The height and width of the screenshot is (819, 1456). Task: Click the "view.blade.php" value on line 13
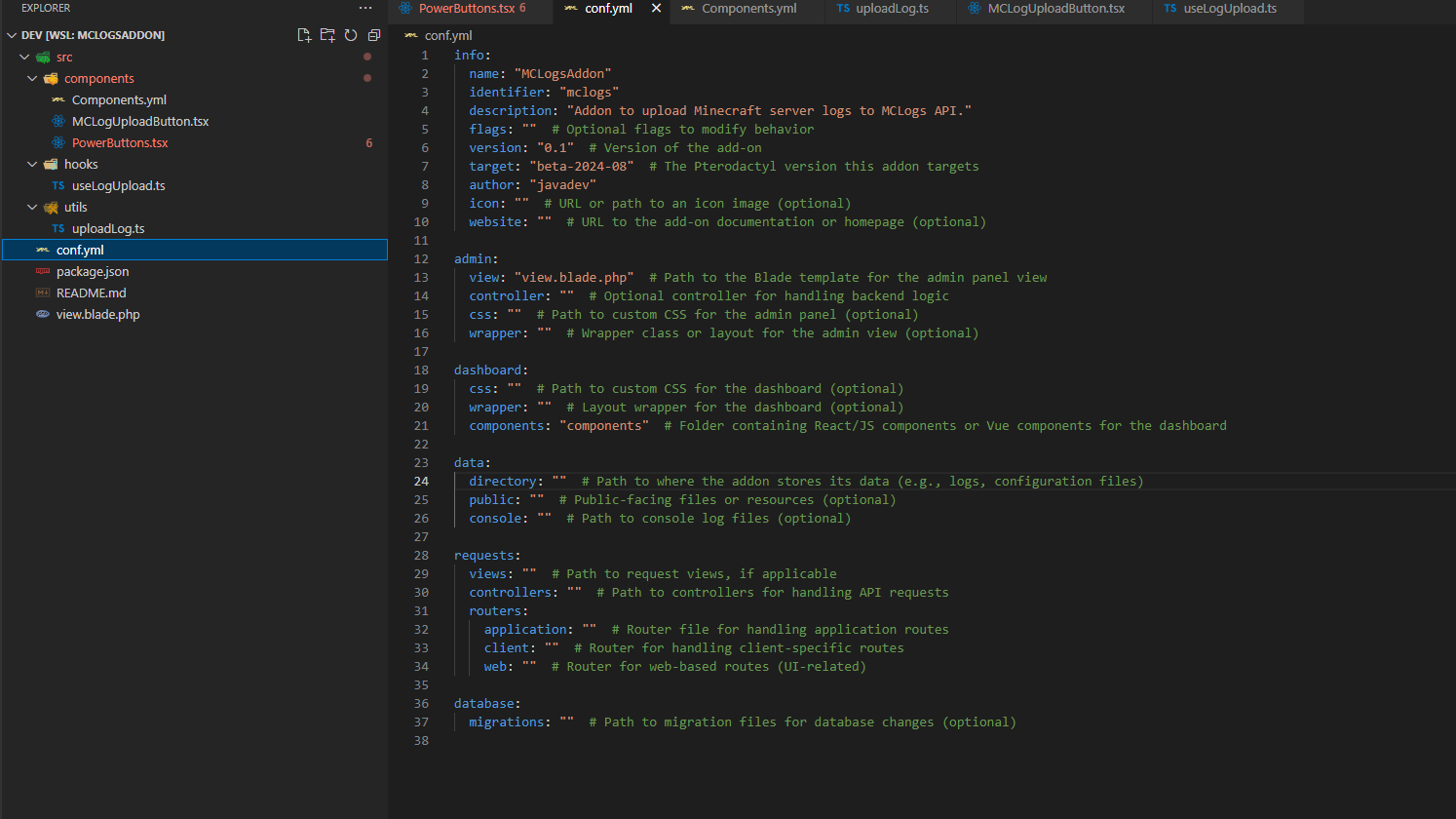tap(574, 277)
